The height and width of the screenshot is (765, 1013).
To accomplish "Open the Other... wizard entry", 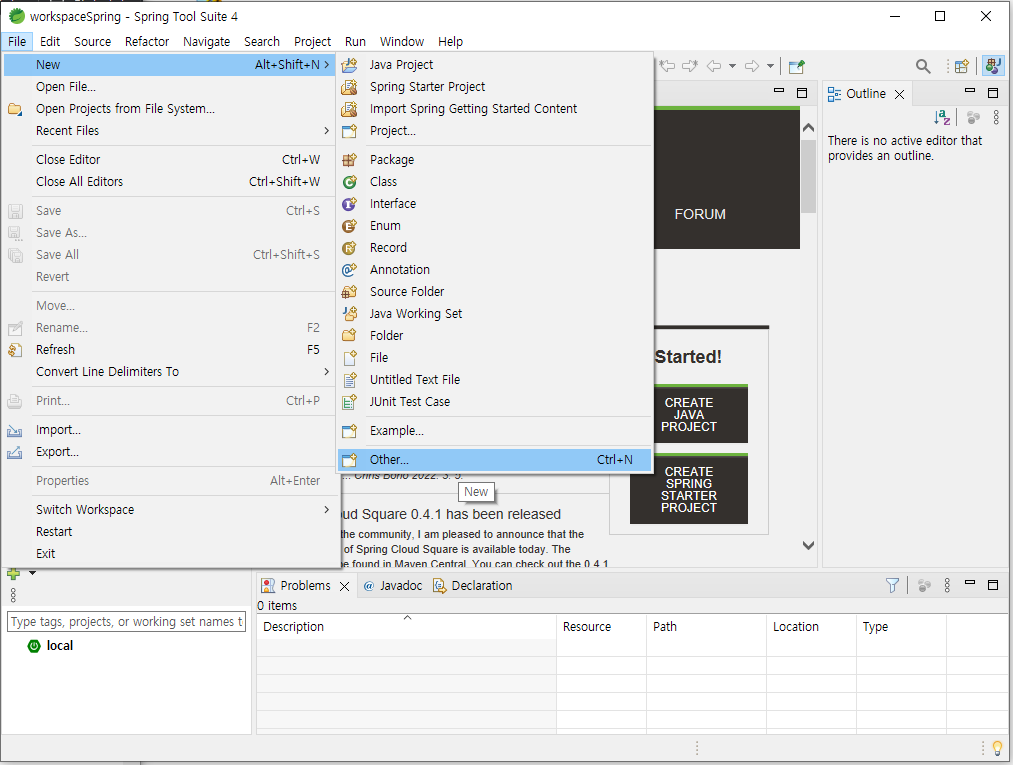I will click(x=494, y=459).
